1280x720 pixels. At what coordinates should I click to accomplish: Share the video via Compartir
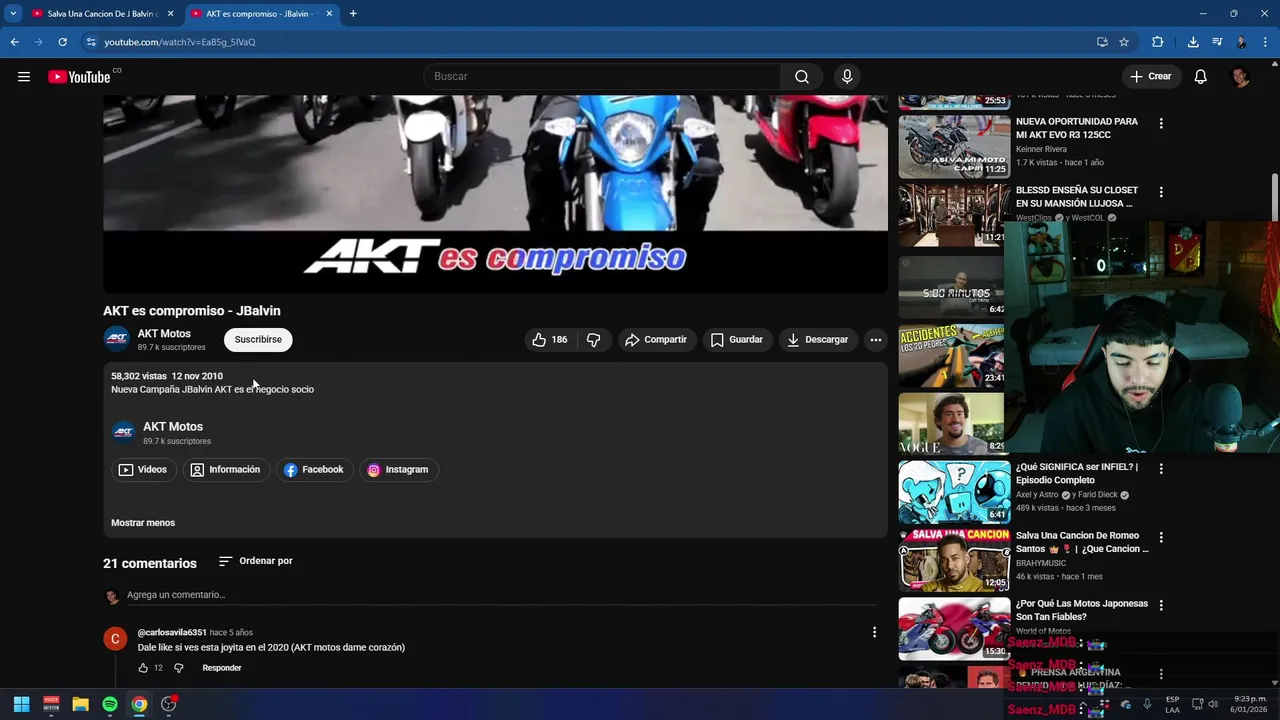(x=656, y=340)
